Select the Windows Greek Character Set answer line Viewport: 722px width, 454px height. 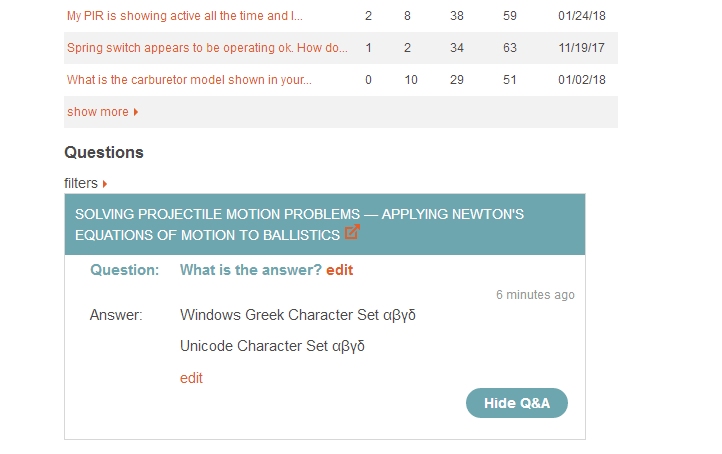click(298, 315)
